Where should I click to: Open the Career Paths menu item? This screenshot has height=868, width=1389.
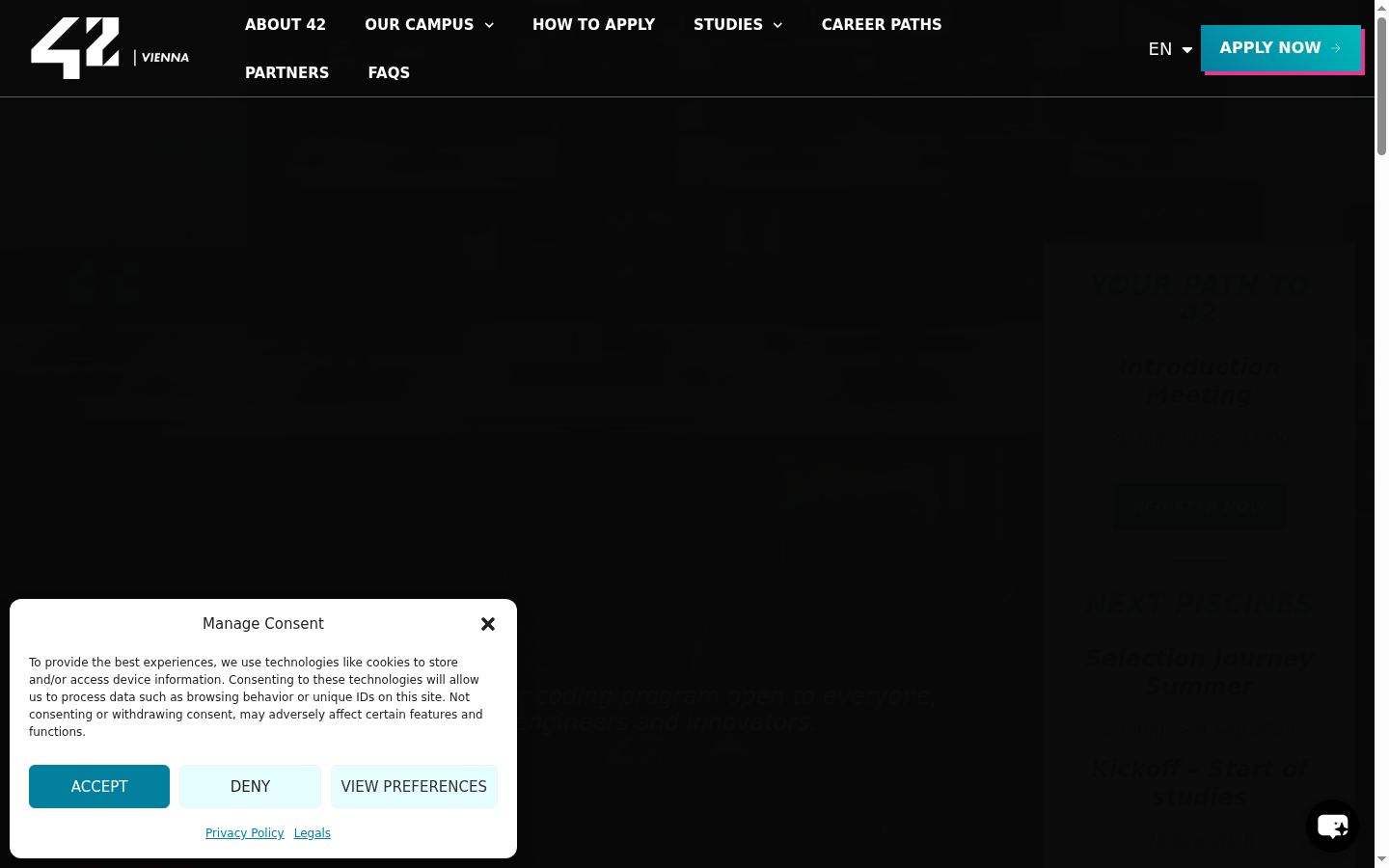point(882,24)
